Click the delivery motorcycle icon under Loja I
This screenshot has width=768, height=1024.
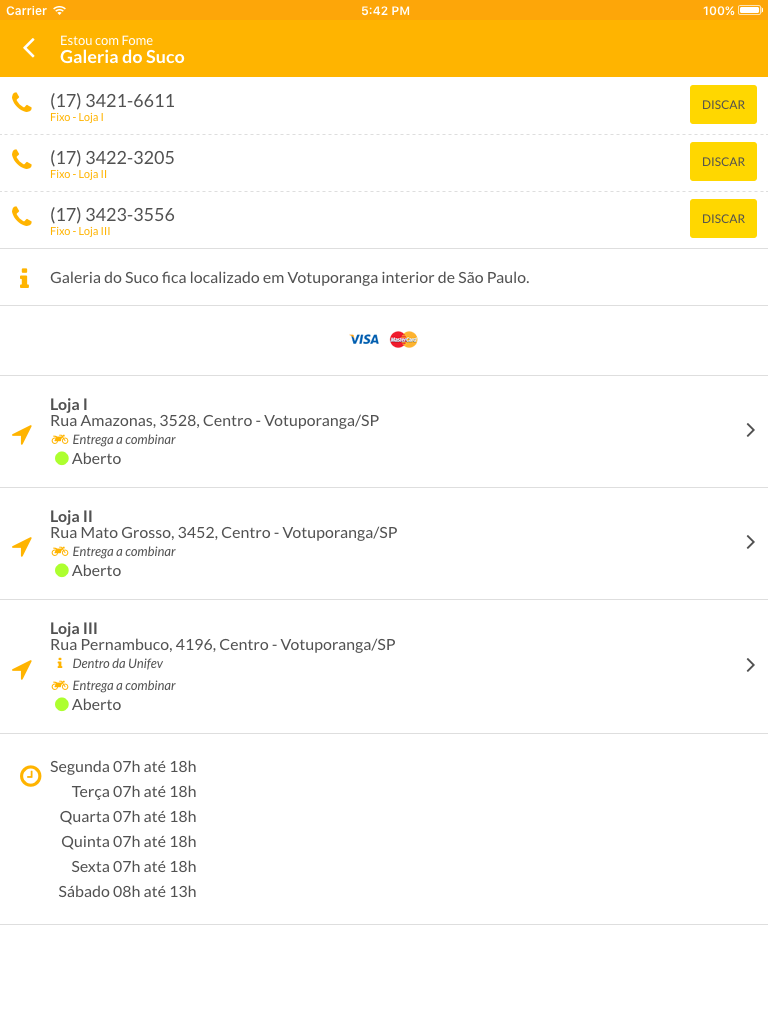(60, 440)
